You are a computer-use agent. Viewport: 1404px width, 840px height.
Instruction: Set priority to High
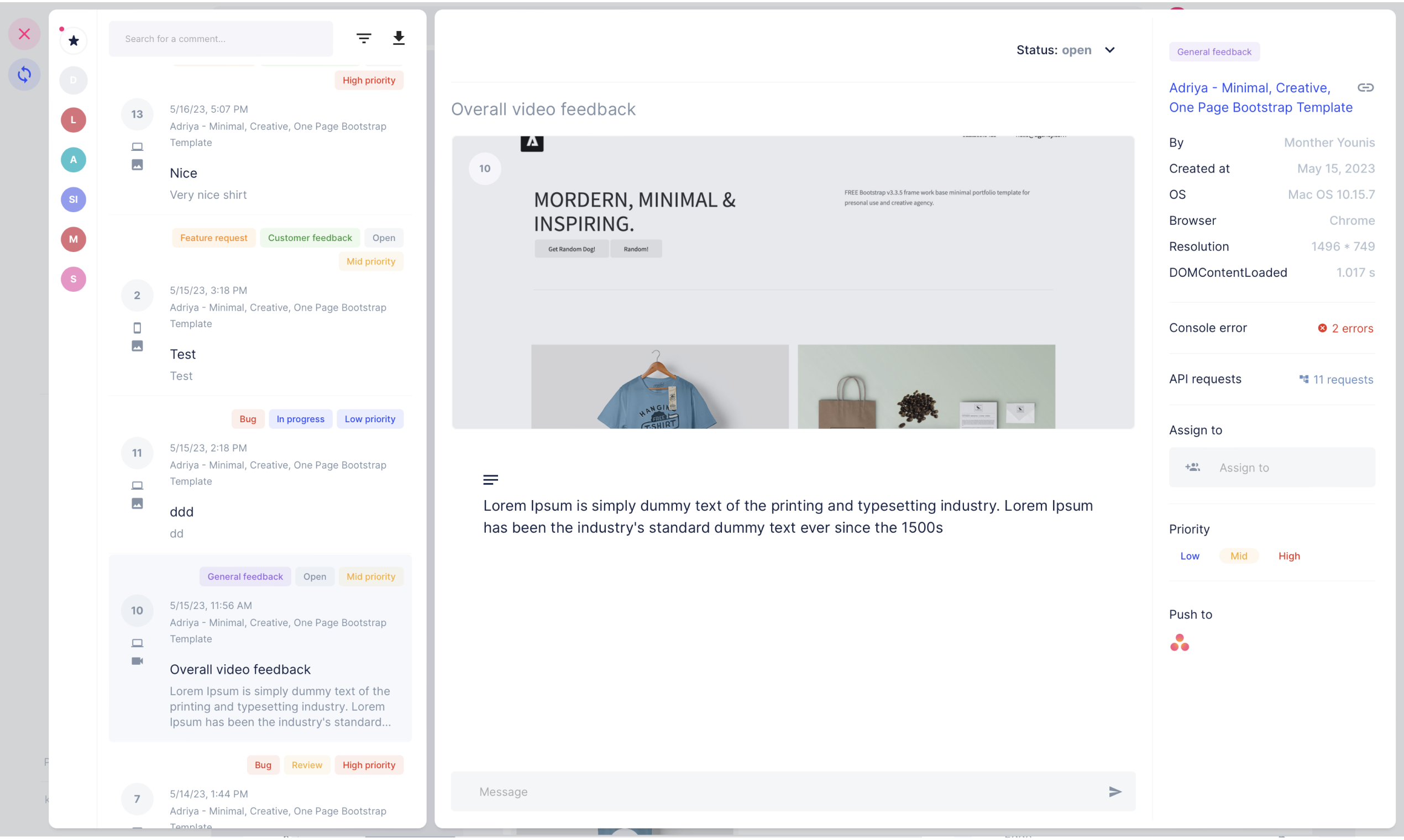(1288, 556)
